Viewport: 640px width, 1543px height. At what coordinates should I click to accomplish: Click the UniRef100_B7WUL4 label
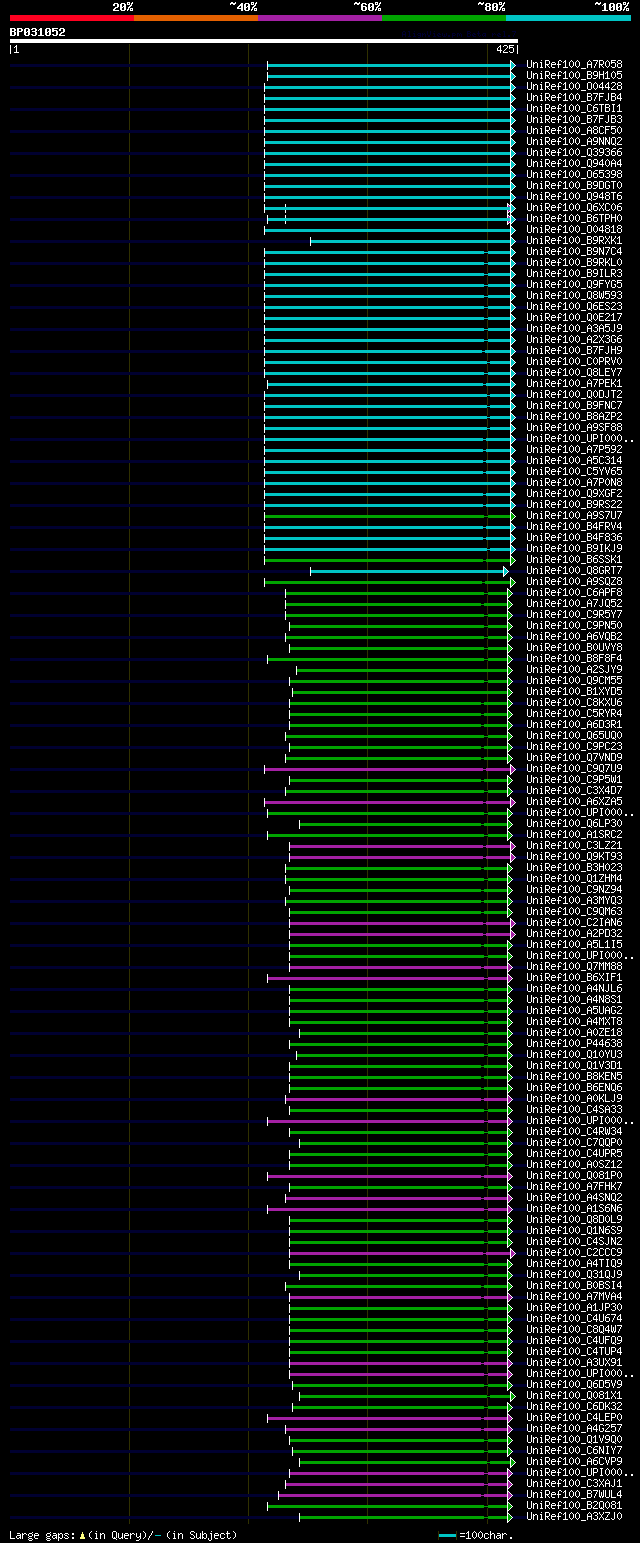tap(574, 1494)
